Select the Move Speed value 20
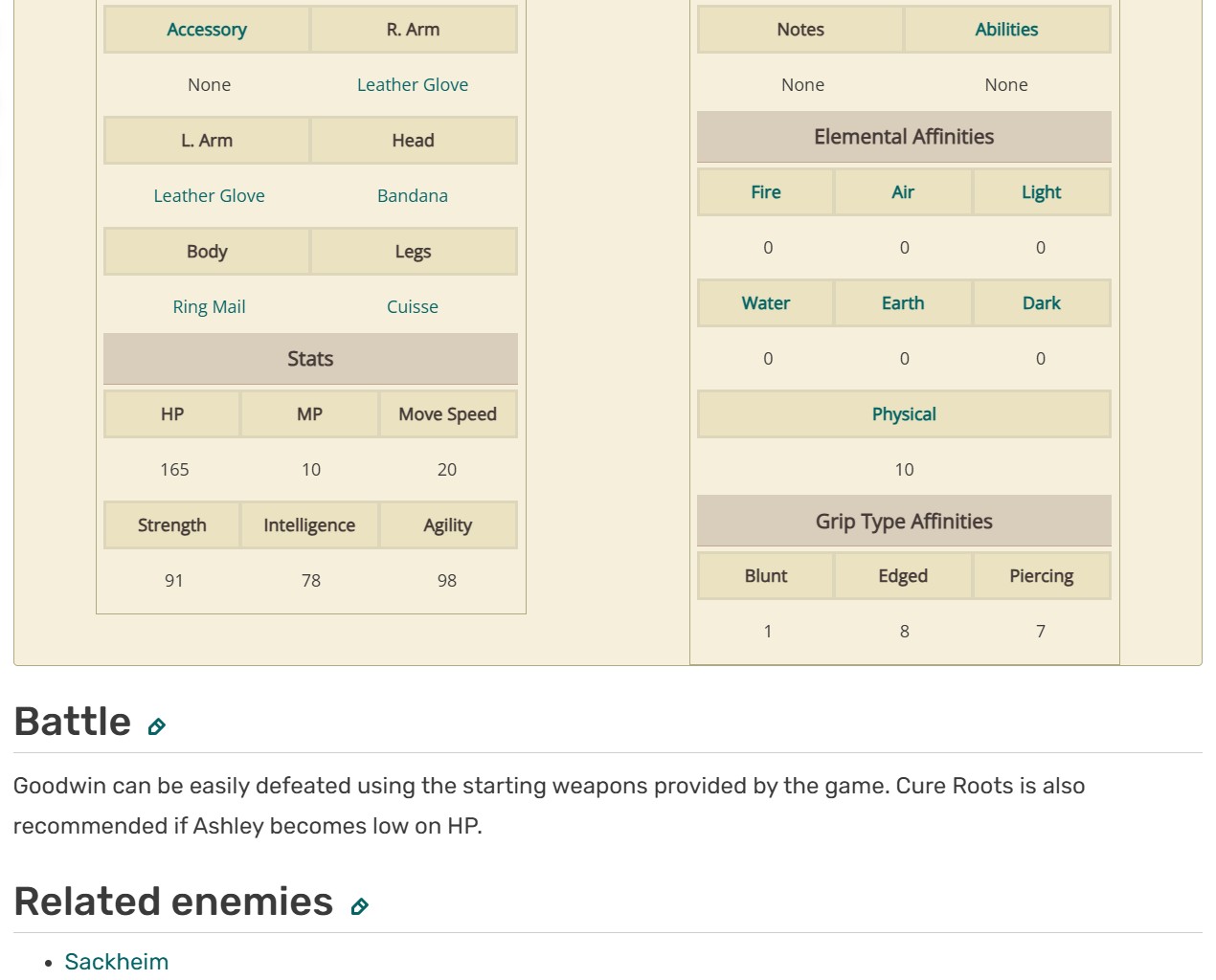The image size is (1216, 980). (x=447, y=470)
